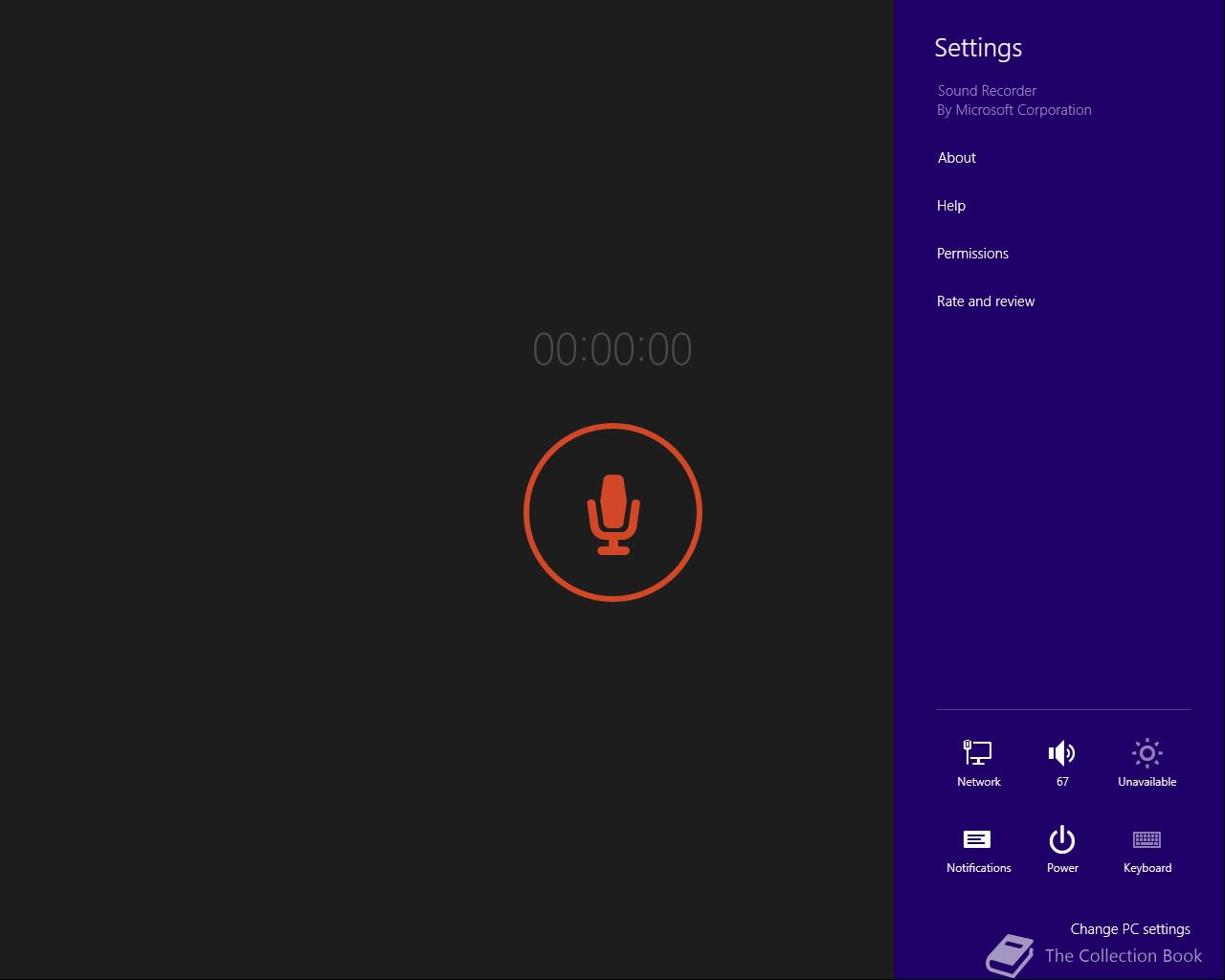
Task: Open the Notifications icon
Action: [978, 849]
